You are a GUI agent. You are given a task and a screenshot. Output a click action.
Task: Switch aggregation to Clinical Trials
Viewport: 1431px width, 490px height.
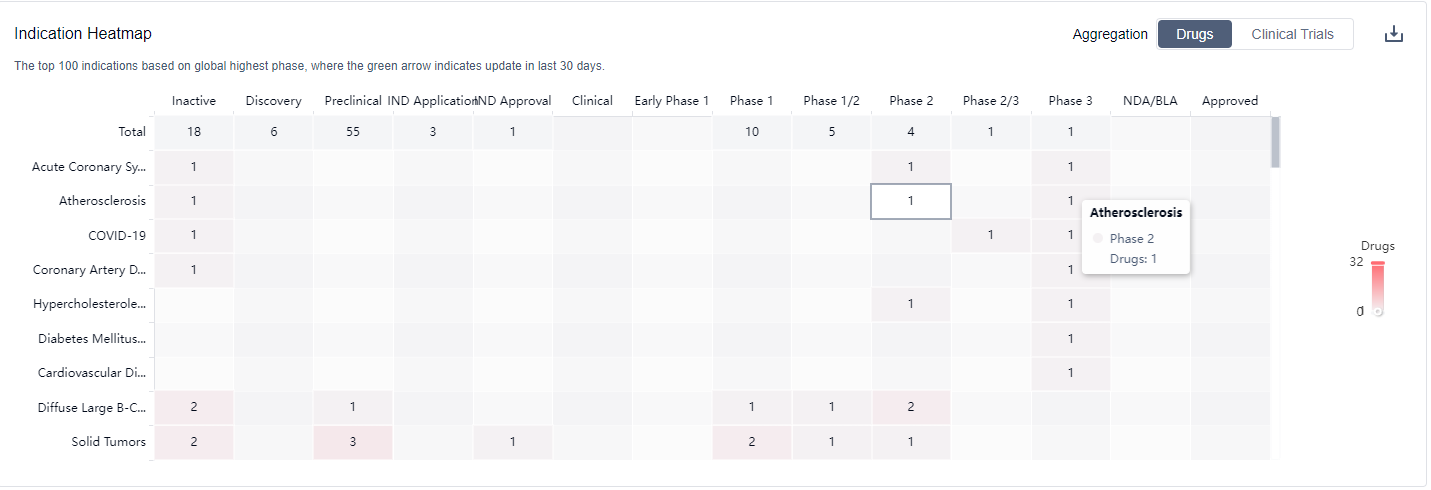1292,34
